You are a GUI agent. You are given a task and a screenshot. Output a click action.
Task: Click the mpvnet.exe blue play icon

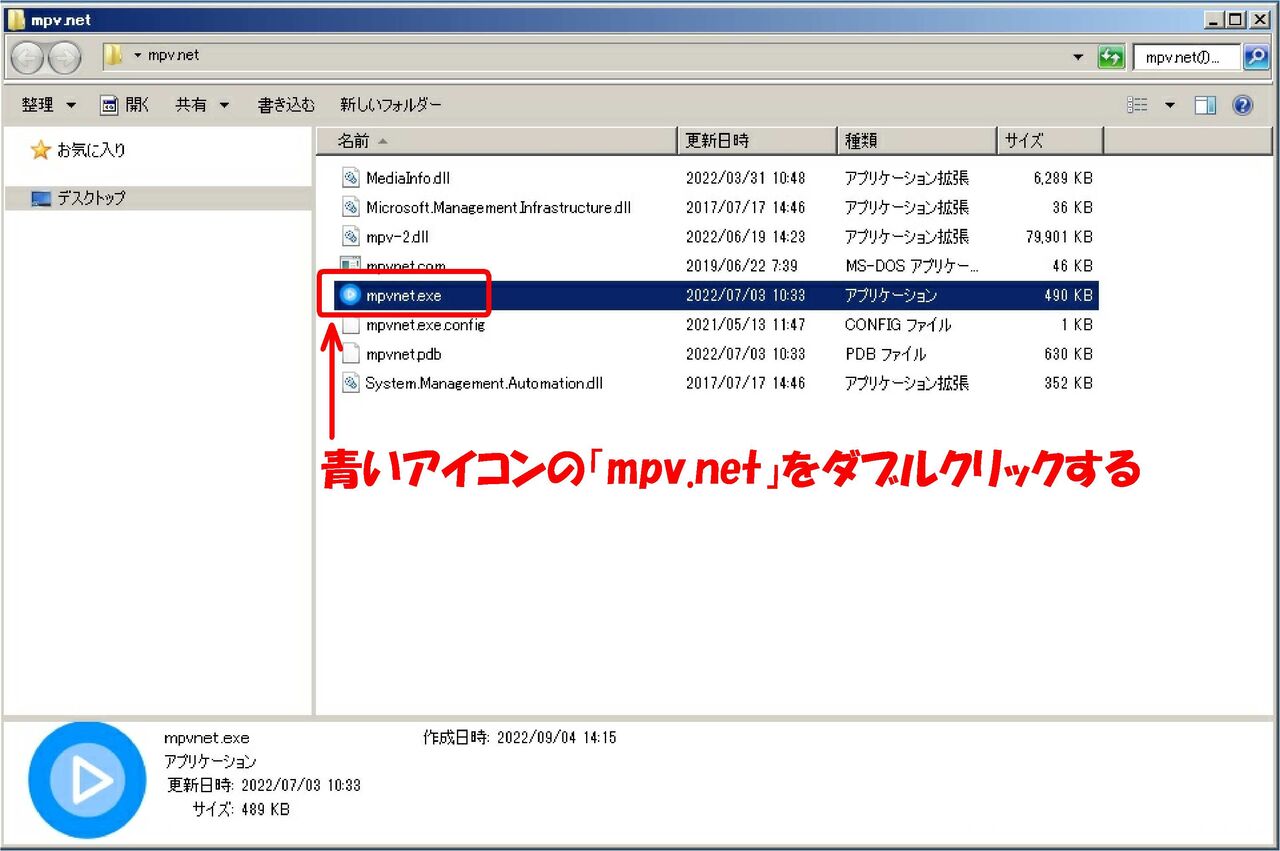click(x=349, y=295)
